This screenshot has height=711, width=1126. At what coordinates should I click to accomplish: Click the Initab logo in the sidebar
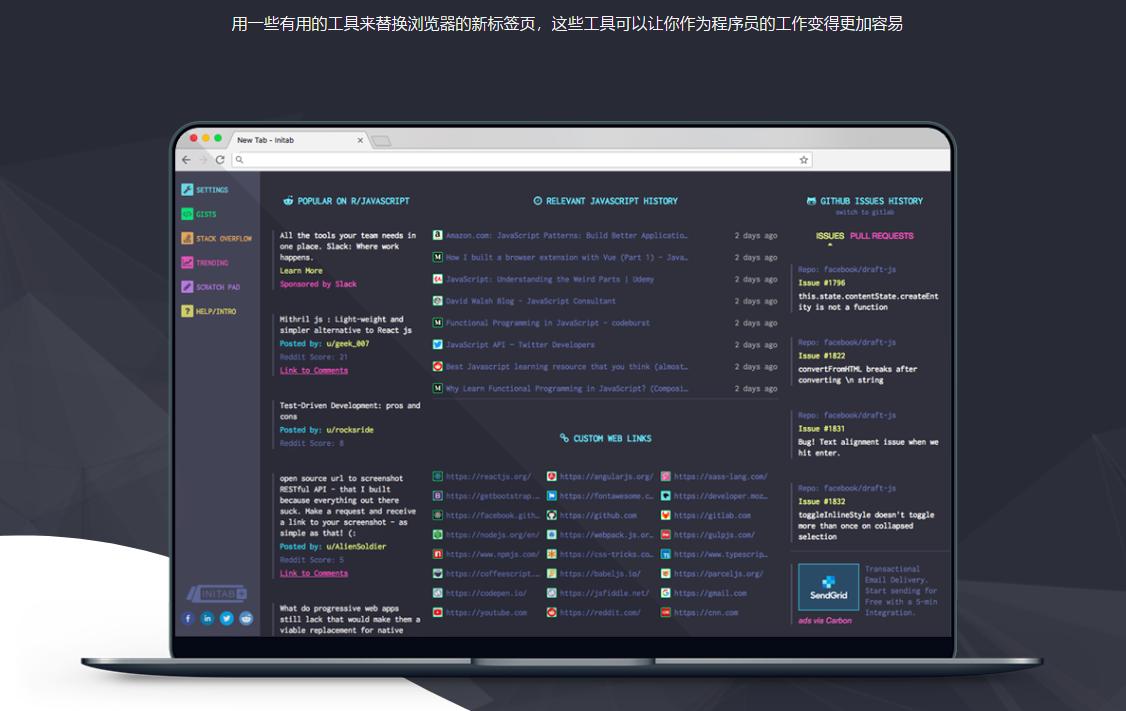tap(217, 594)
